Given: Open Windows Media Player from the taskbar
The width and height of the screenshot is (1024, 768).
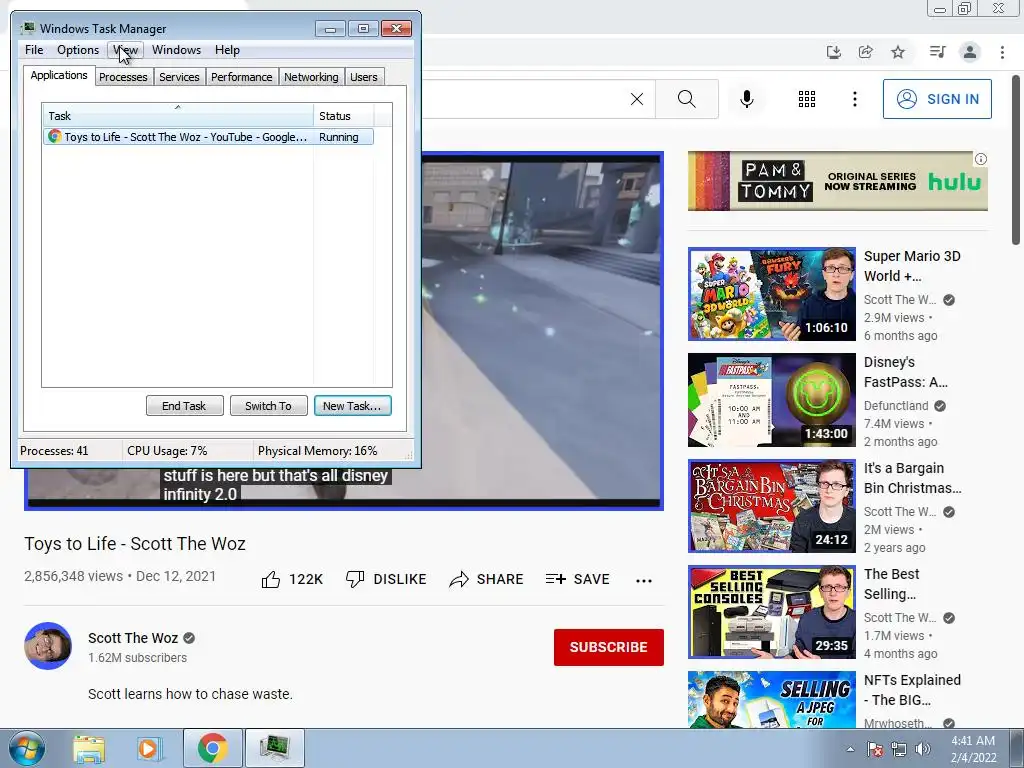Looking at the screenshot, I should pyautogui.click(x=148, y=748).
